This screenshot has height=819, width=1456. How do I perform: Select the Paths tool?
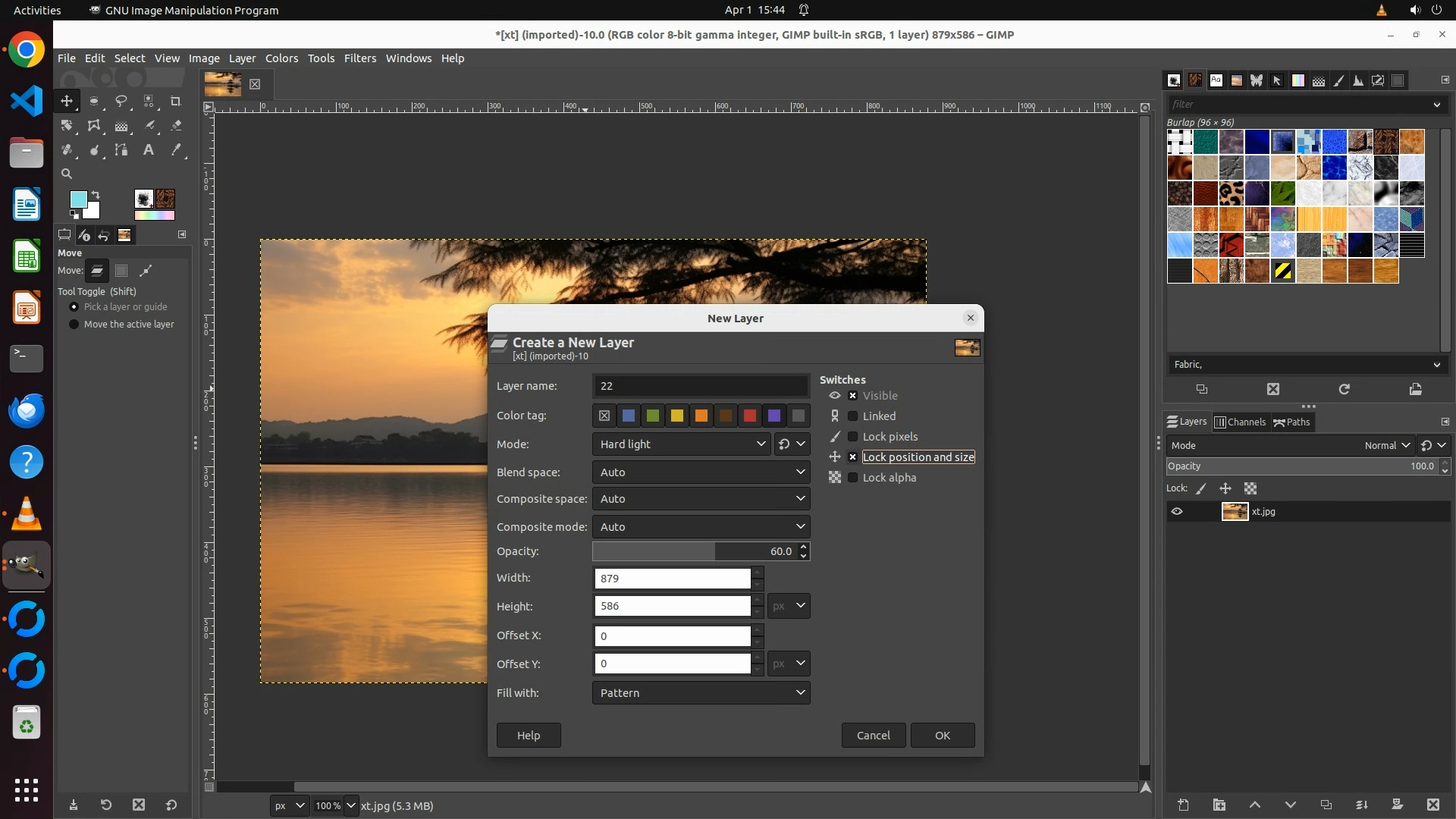pos(121,150)
